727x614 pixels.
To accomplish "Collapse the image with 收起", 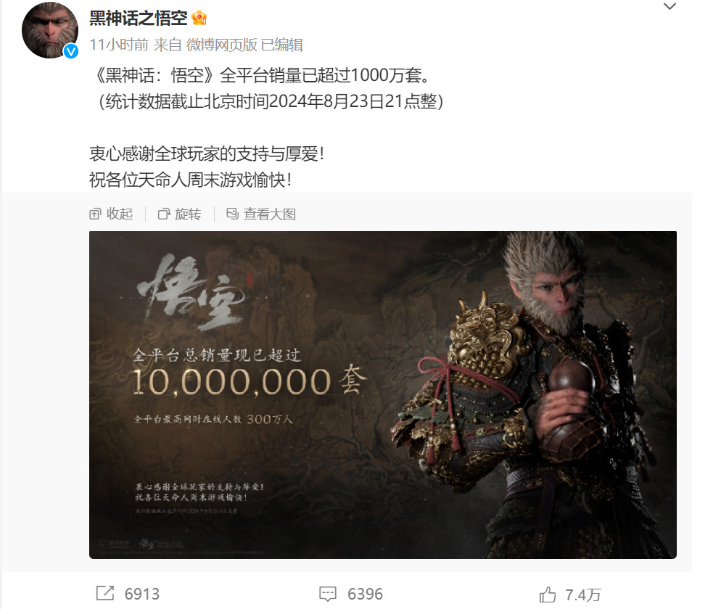I will click(111, 214).
